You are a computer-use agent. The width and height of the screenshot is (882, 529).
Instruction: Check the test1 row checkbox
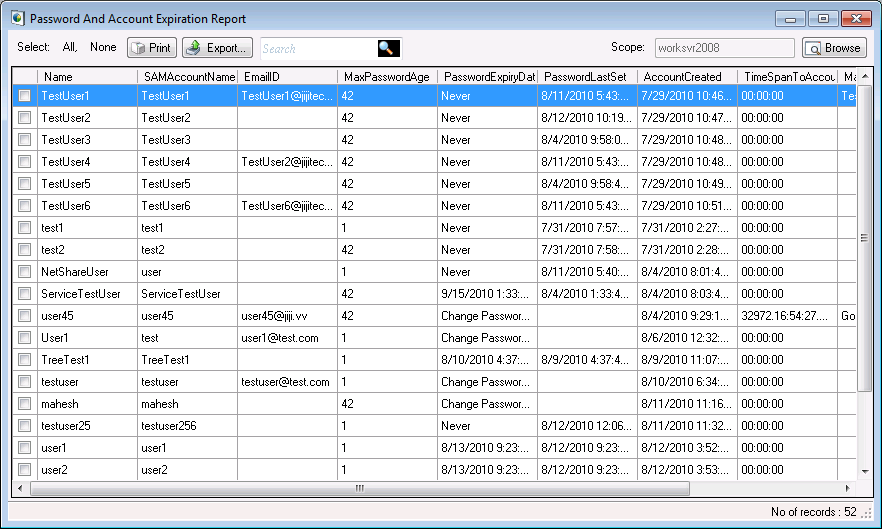[24, 227]
